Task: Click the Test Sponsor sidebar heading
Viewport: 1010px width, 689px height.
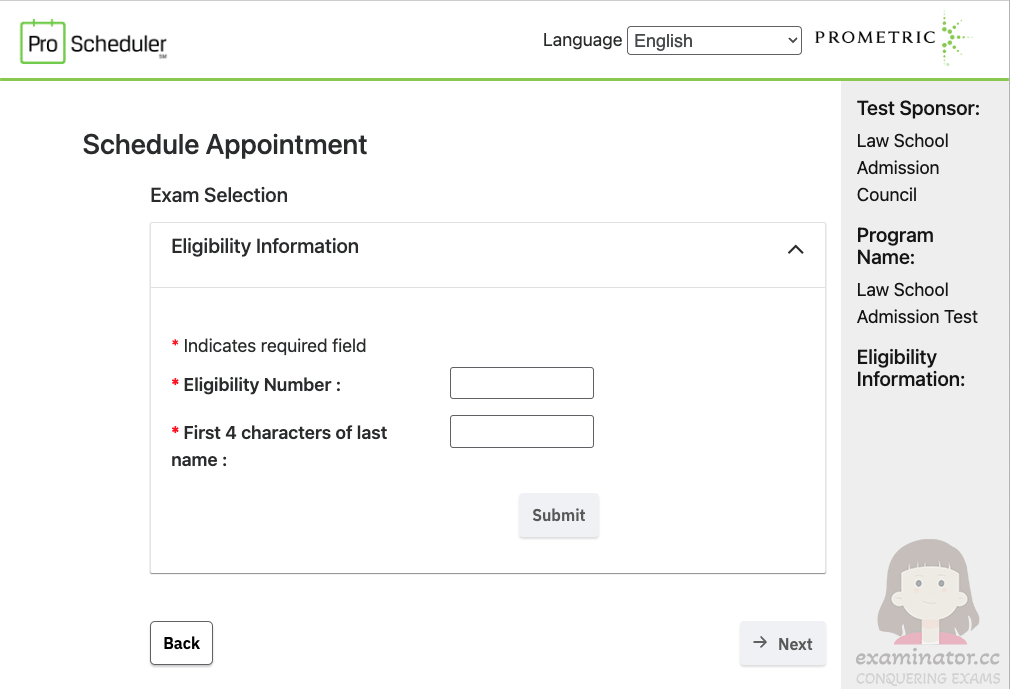Action: point(918,108)
